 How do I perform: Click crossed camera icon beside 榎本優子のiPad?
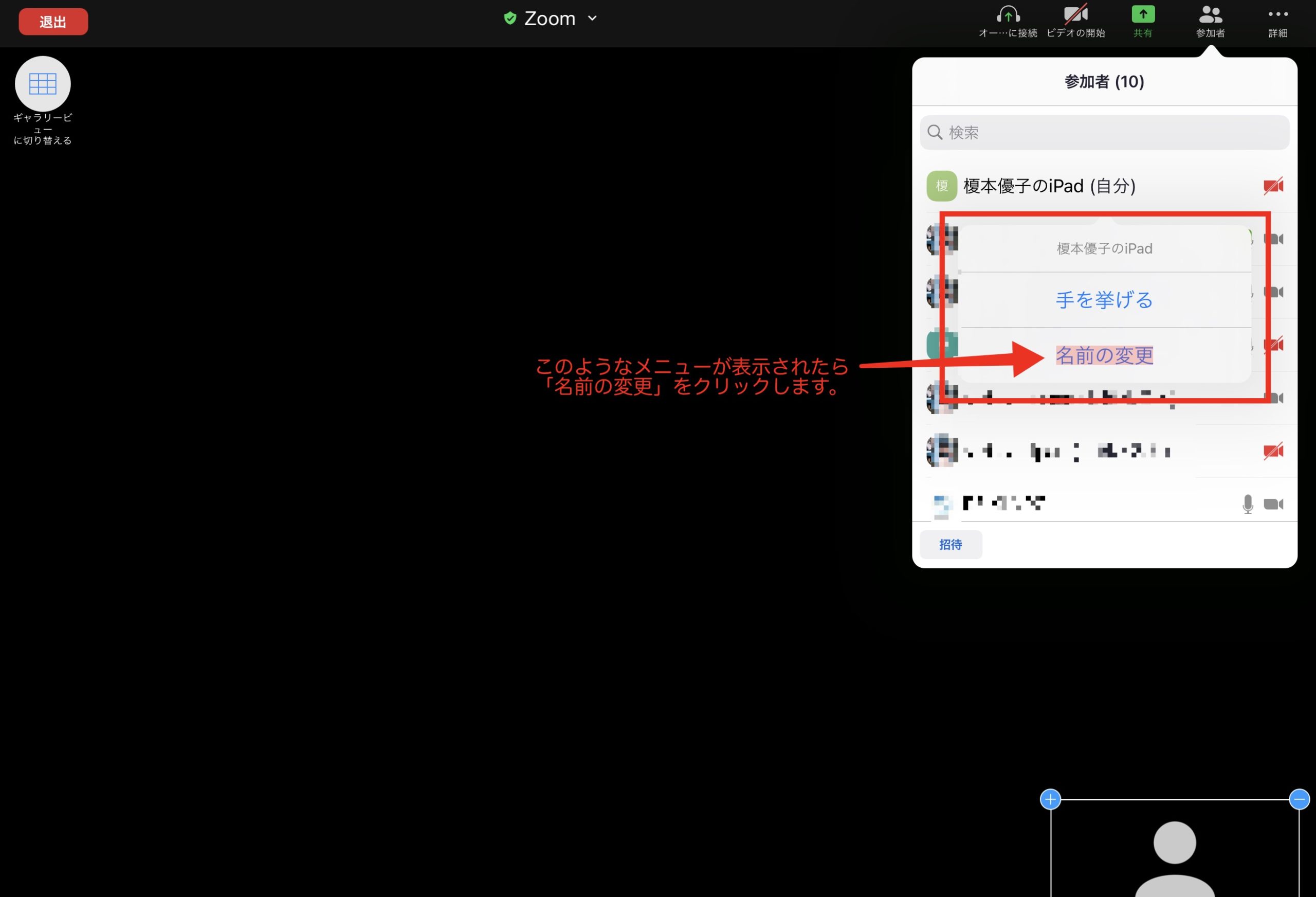click(1273, 186)
